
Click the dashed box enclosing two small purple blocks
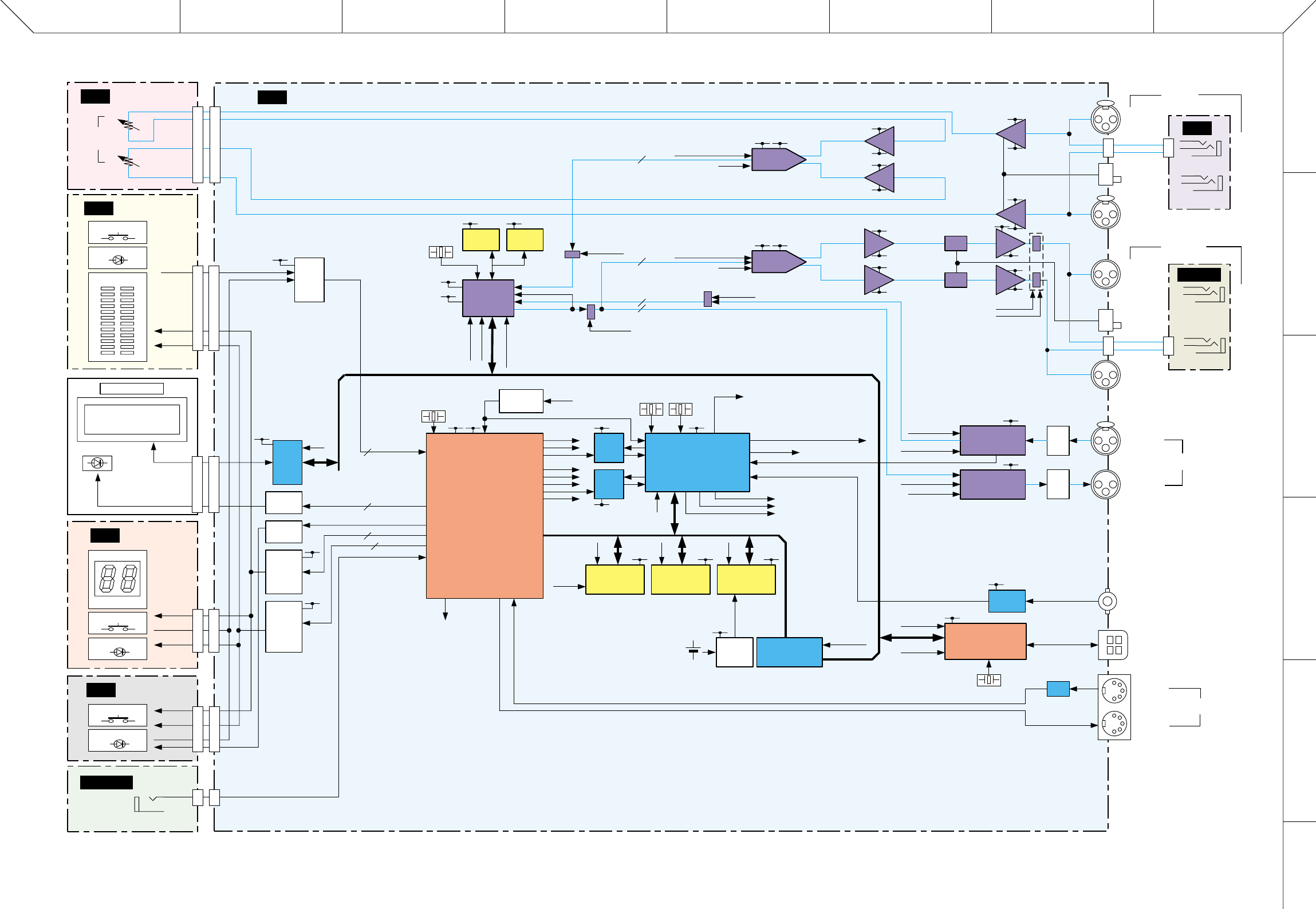tap(1036, 262)
